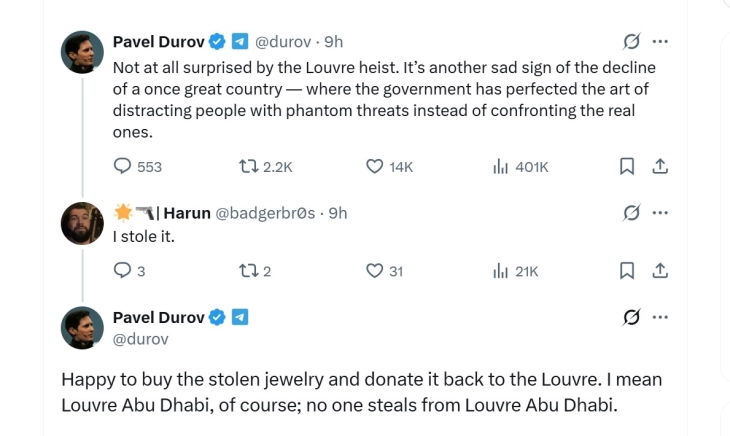Viewport: 730px width, 436px height.
Task: Share Harun's reply tweet
Action: [660, 270]
